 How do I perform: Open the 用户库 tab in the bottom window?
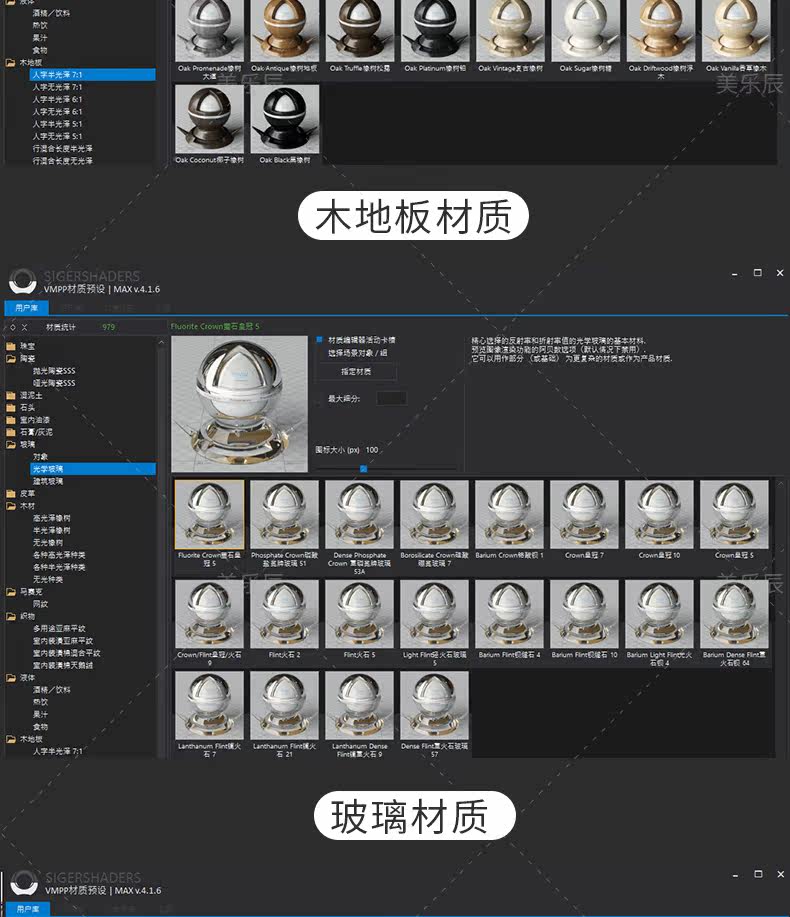coord(27,909)
